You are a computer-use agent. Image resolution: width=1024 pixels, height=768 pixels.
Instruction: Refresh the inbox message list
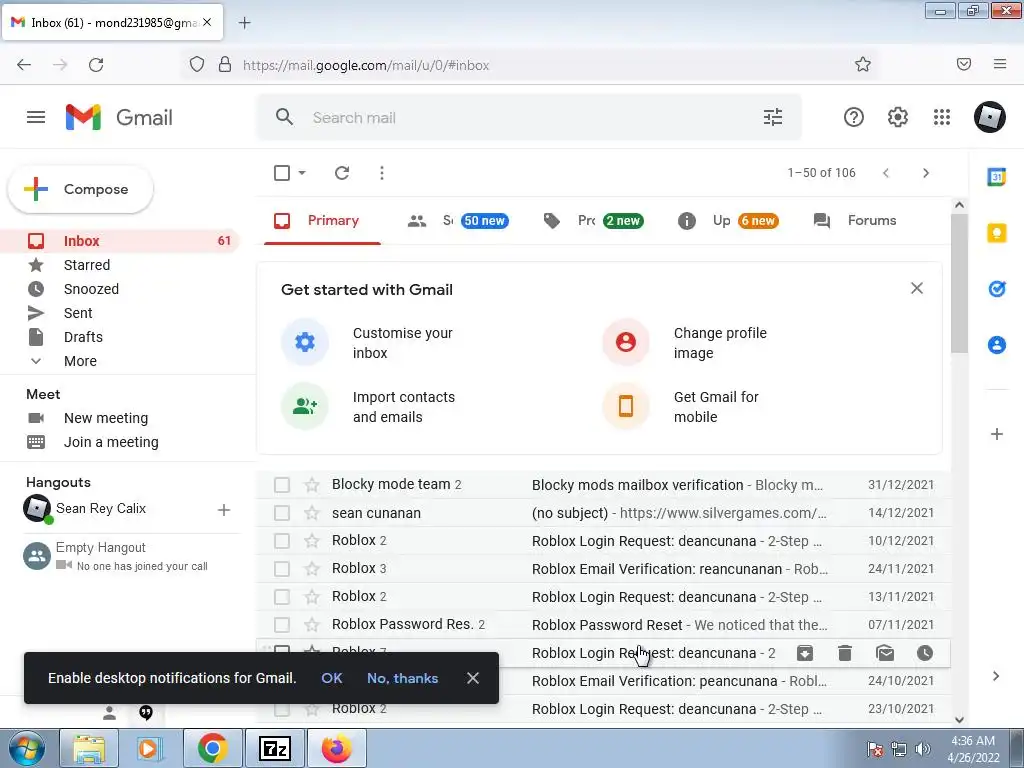point(342,173)
